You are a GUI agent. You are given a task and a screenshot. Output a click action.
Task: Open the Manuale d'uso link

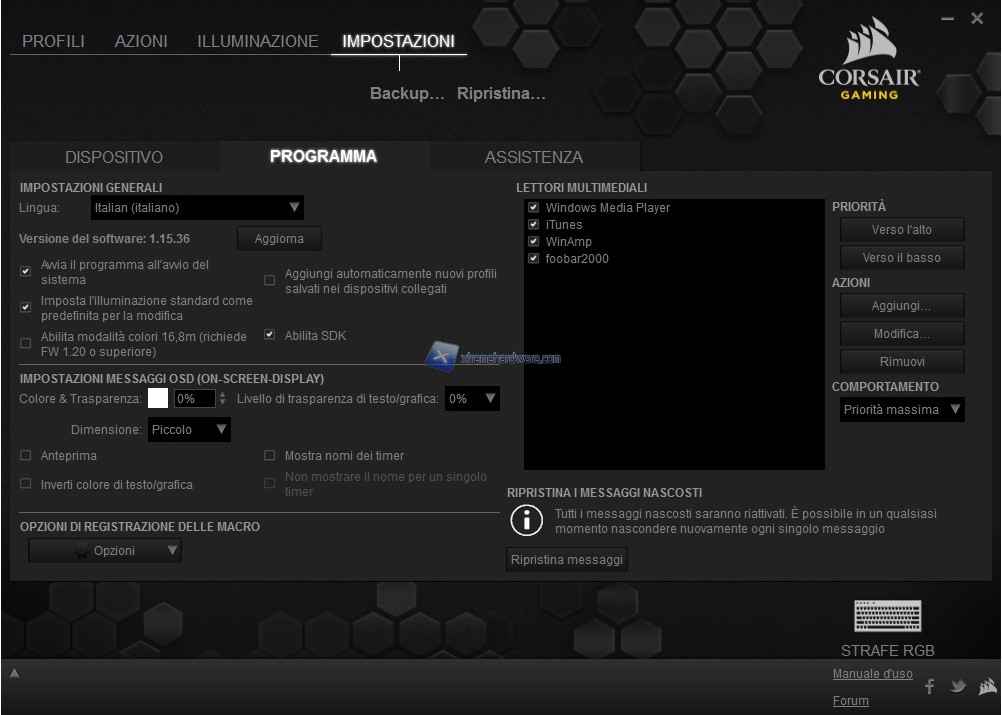[872, 674]
